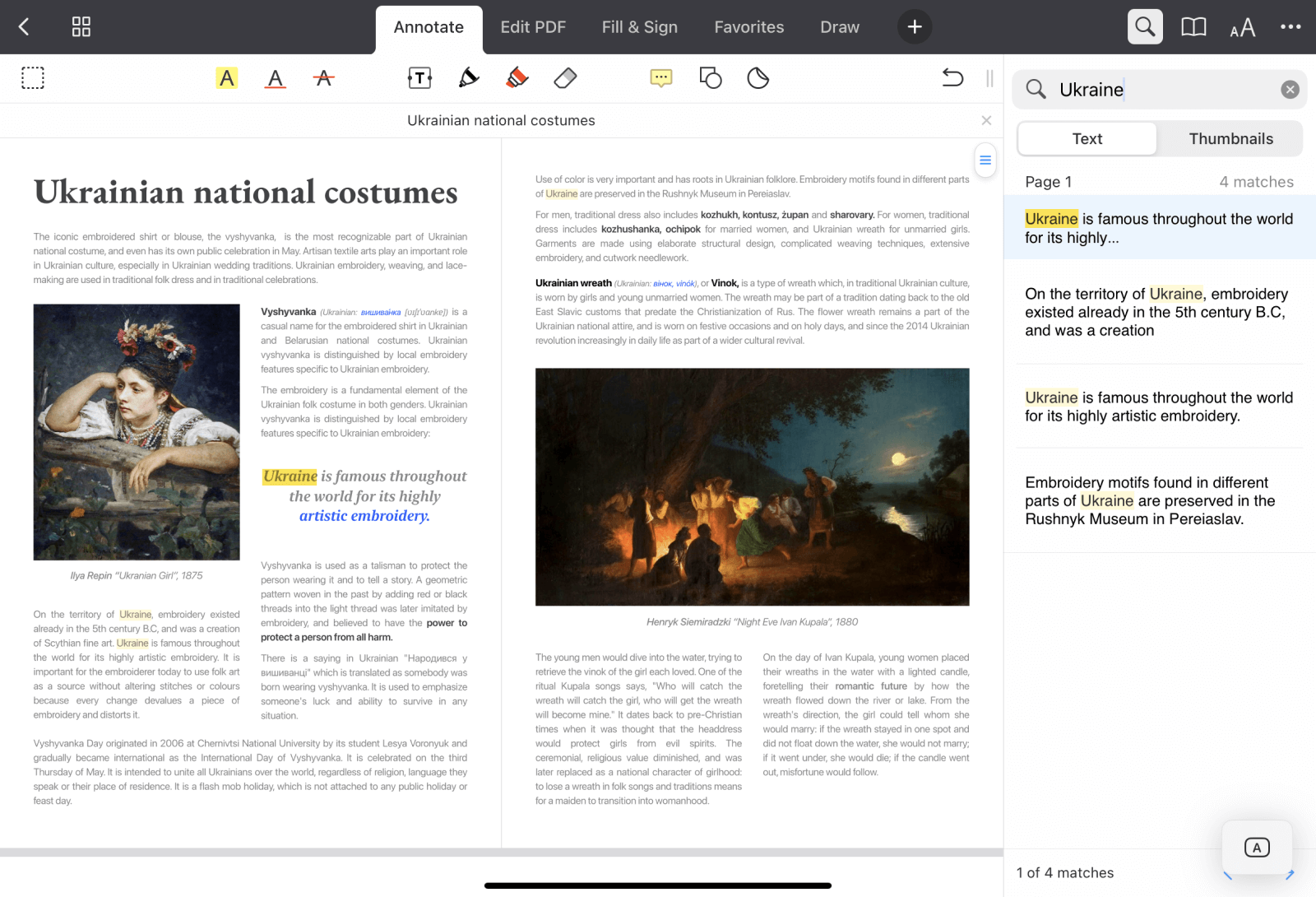Click the Ilya Repin painting image
Screen dimensions: 1316x897
137,432
